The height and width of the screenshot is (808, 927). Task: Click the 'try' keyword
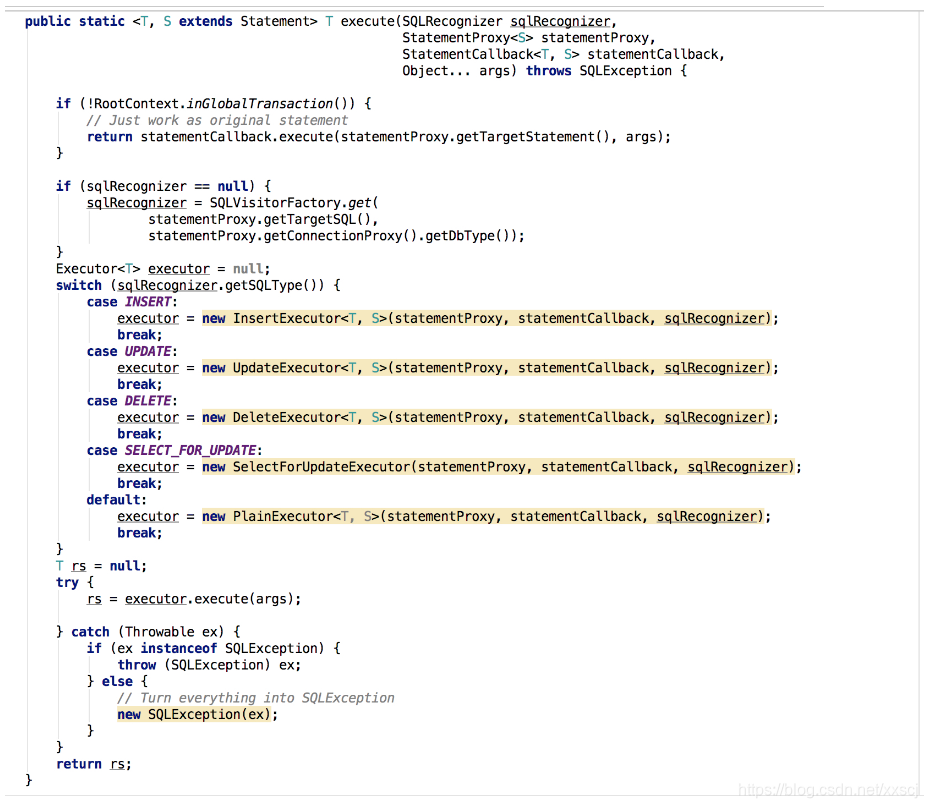tap(67, 583)
